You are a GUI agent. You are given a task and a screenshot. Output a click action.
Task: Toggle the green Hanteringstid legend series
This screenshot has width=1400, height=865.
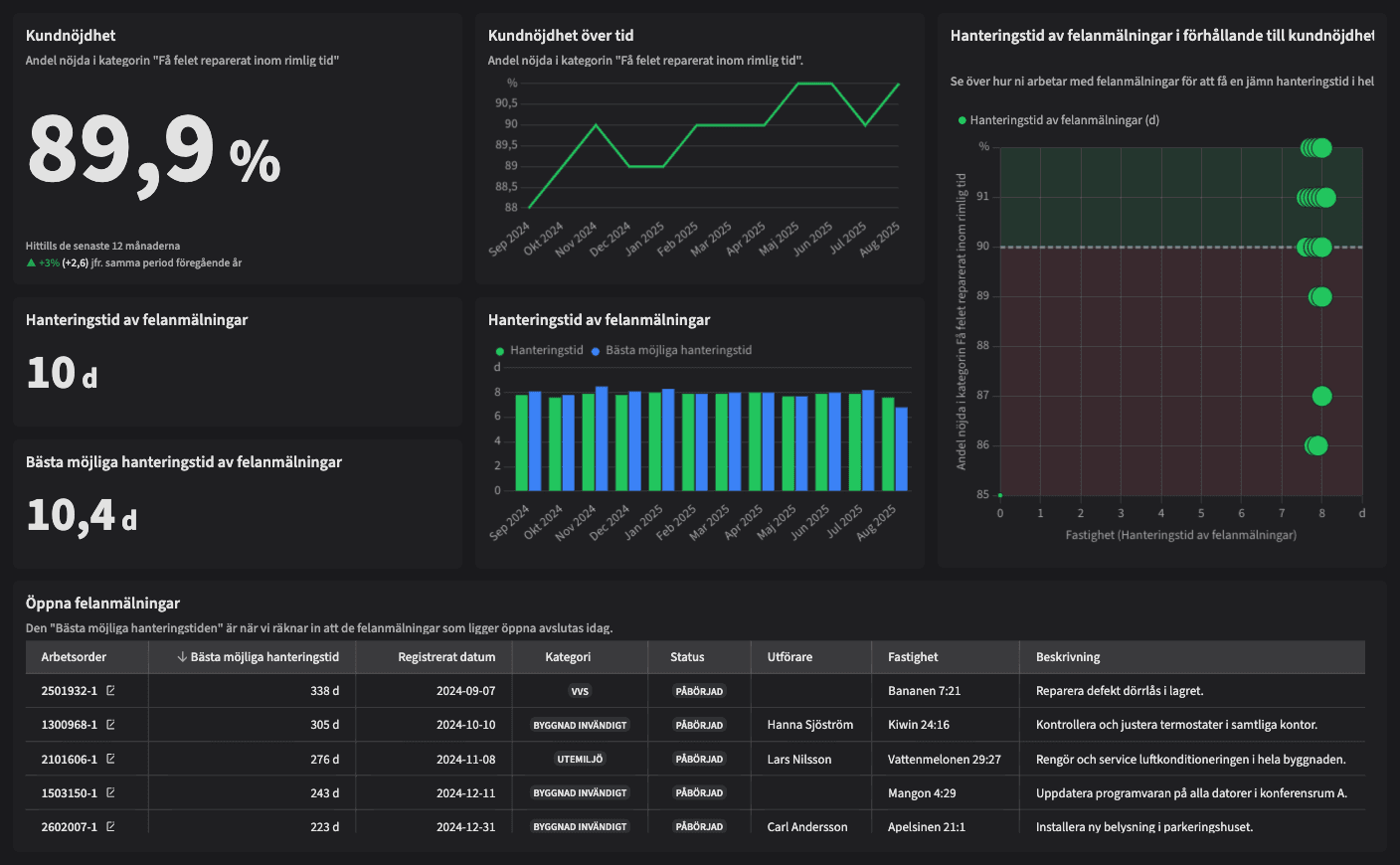pyautogui.click(x=540, y=351)
